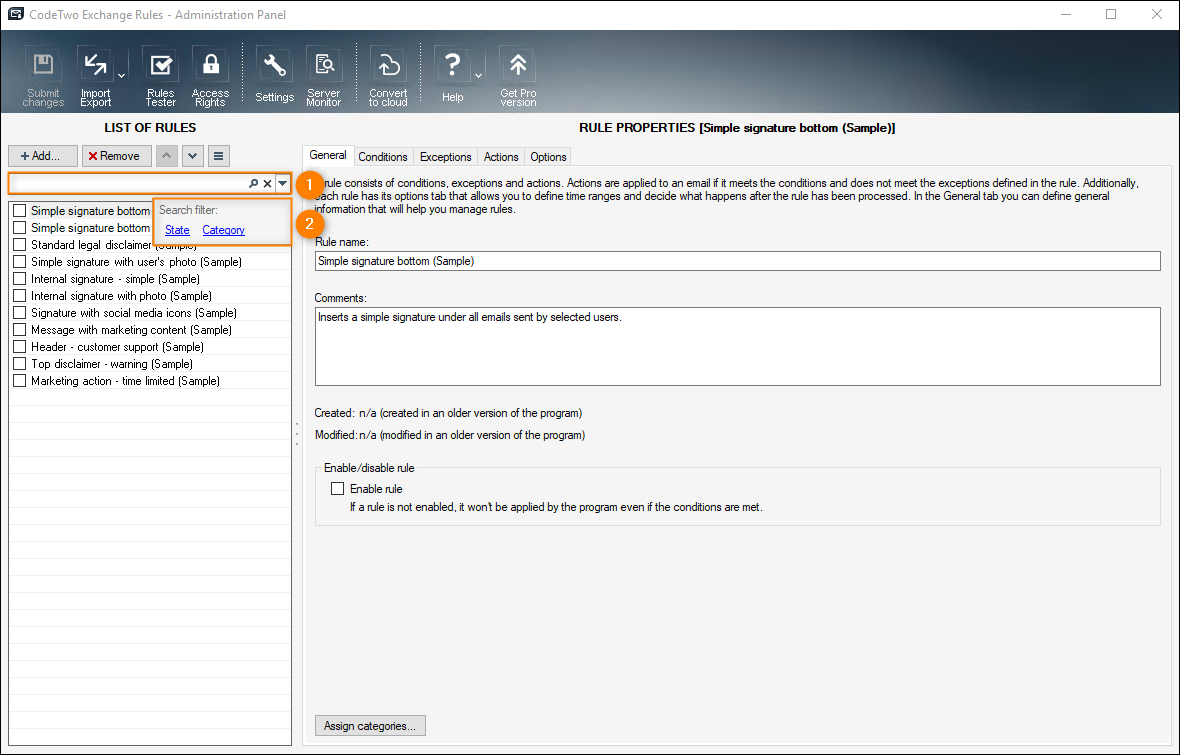Toggle Header - customer support checkbox
Screen dimensions: 1180x755
pos(20,347)
